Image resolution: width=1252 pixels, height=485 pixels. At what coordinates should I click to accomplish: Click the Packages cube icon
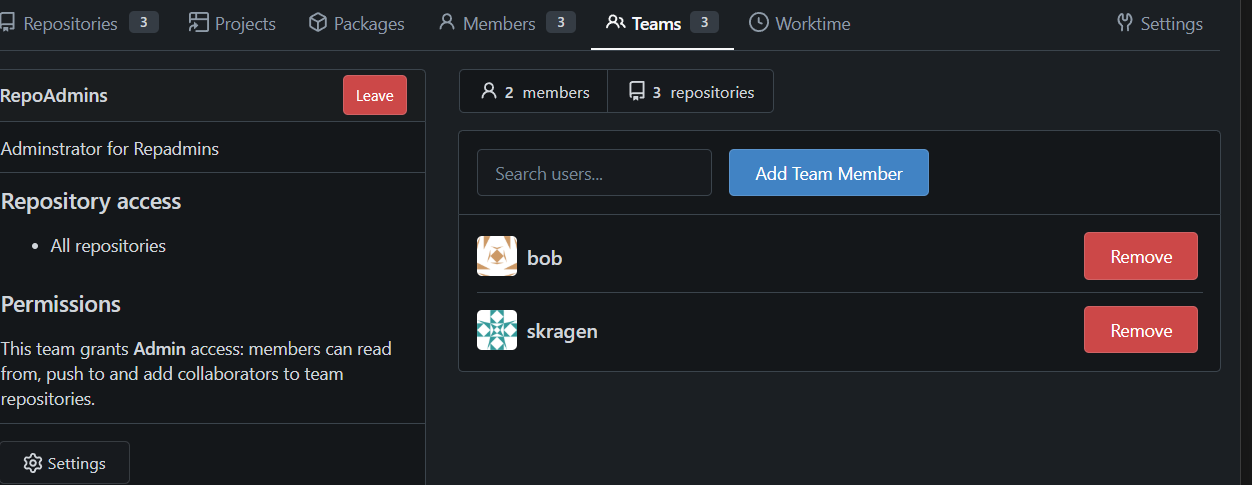(318, 23)
